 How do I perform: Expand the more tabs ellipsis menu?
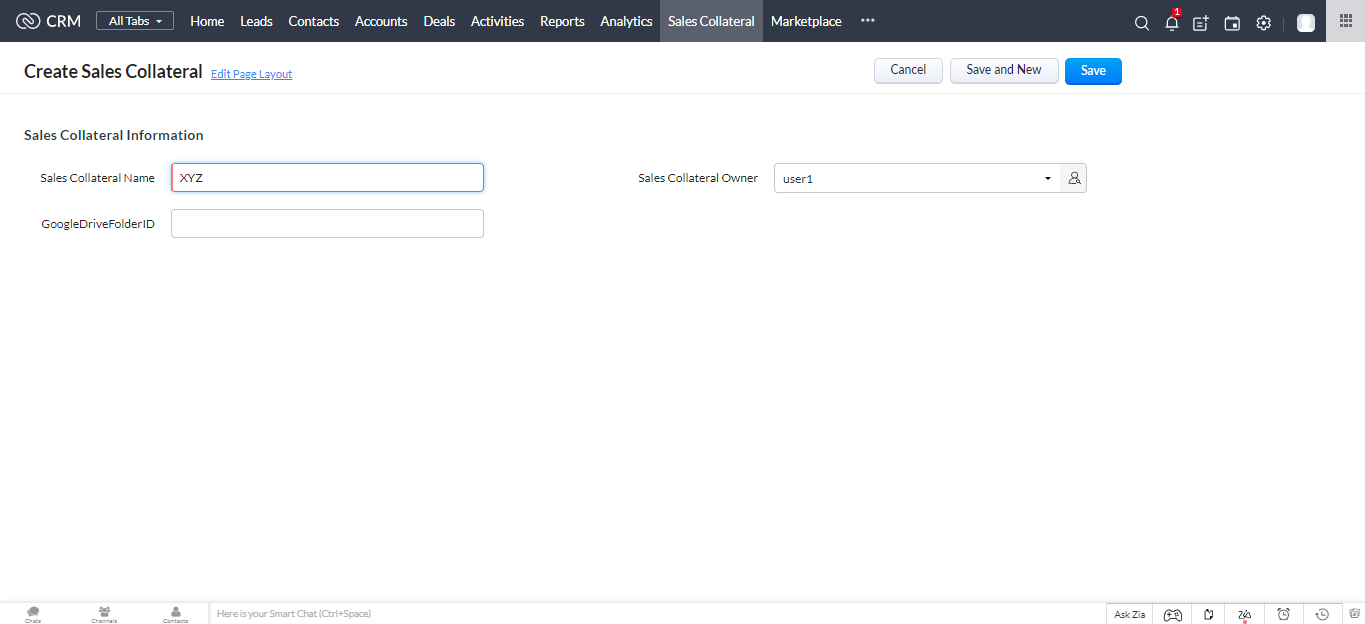click(867, 21)
